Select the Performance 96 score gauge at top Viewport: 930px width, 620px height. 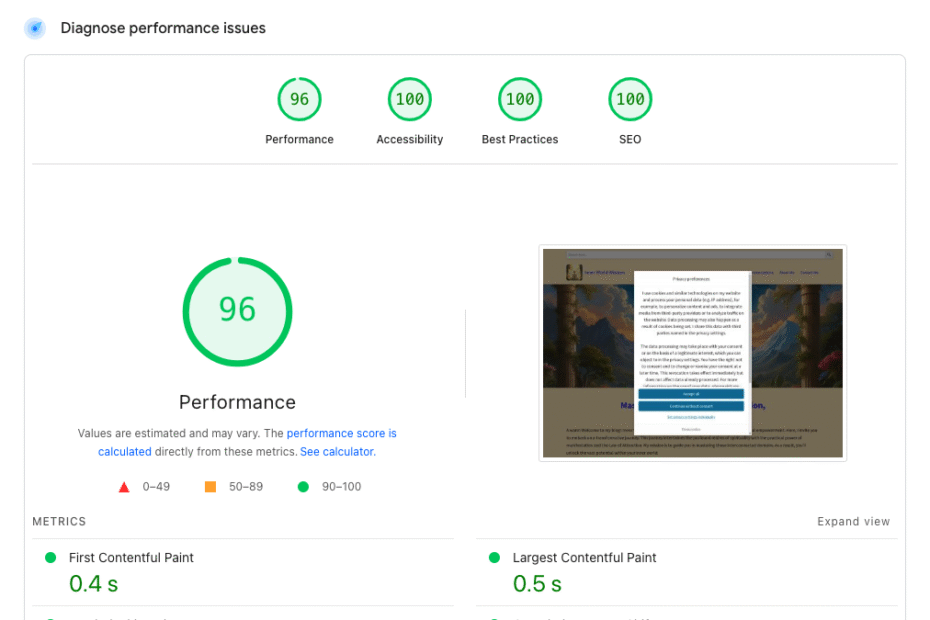click(300, 99)
